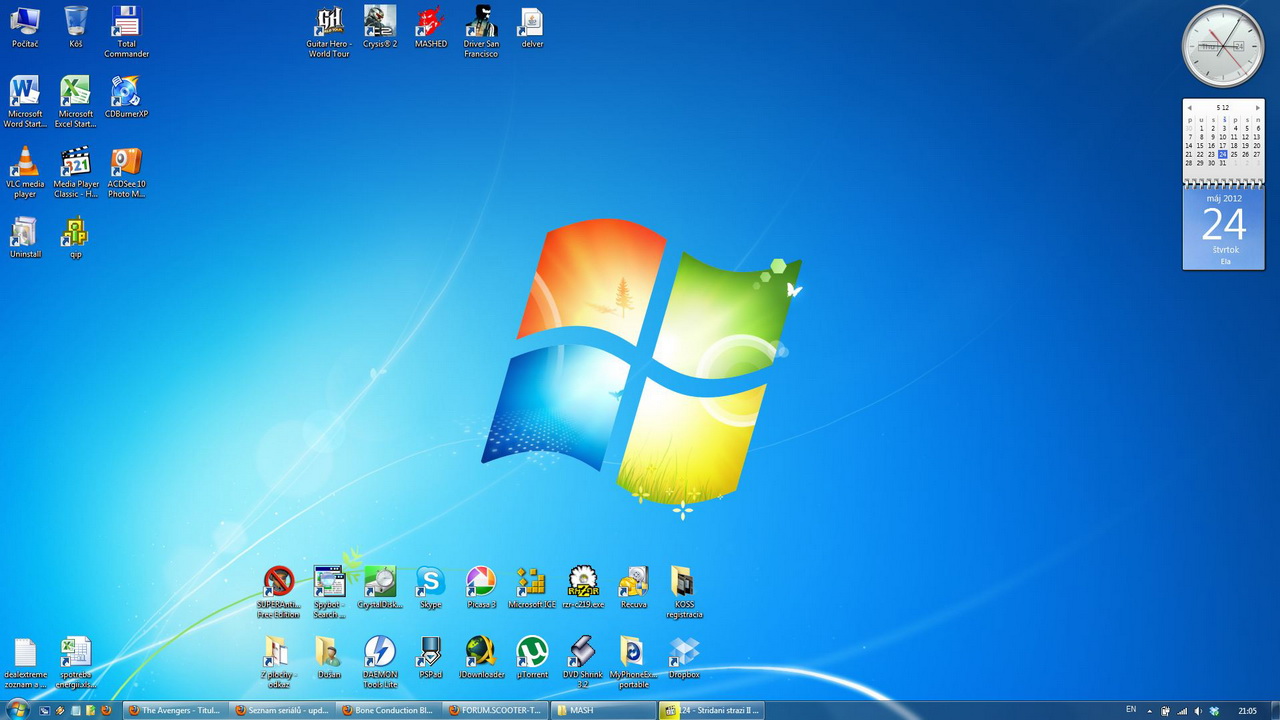Click the taskbar clock showing 21:05
The height and width of the screenshot is (720, 1280).
pyautogui.click(x=1247, y=711)
